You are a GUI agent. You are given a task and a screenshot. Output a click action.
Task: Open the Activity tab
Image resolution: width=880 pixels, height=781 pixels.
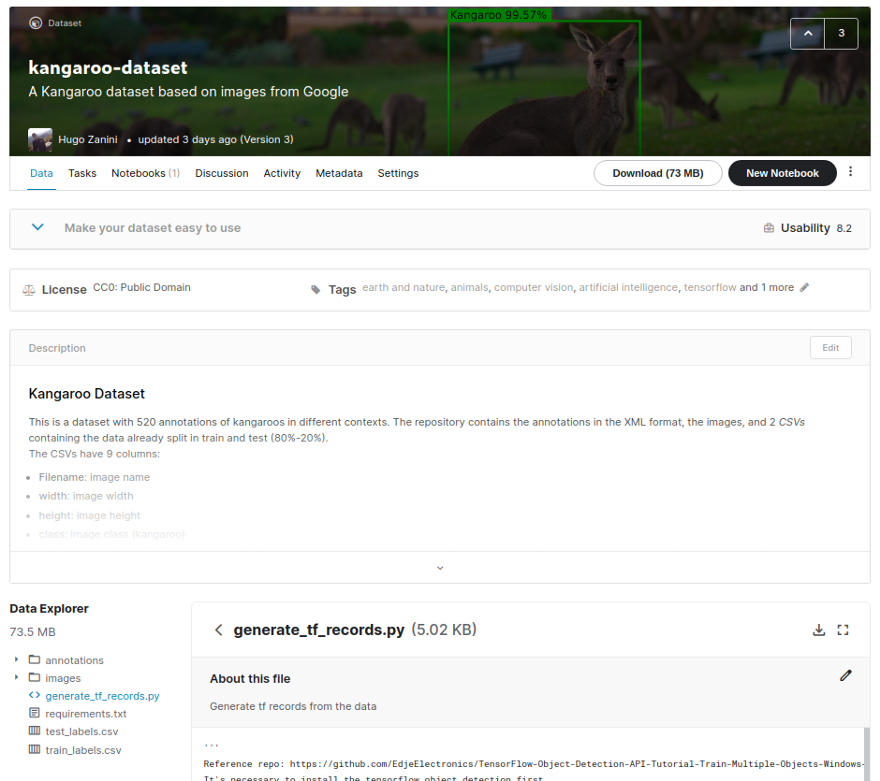coord(282,173)
